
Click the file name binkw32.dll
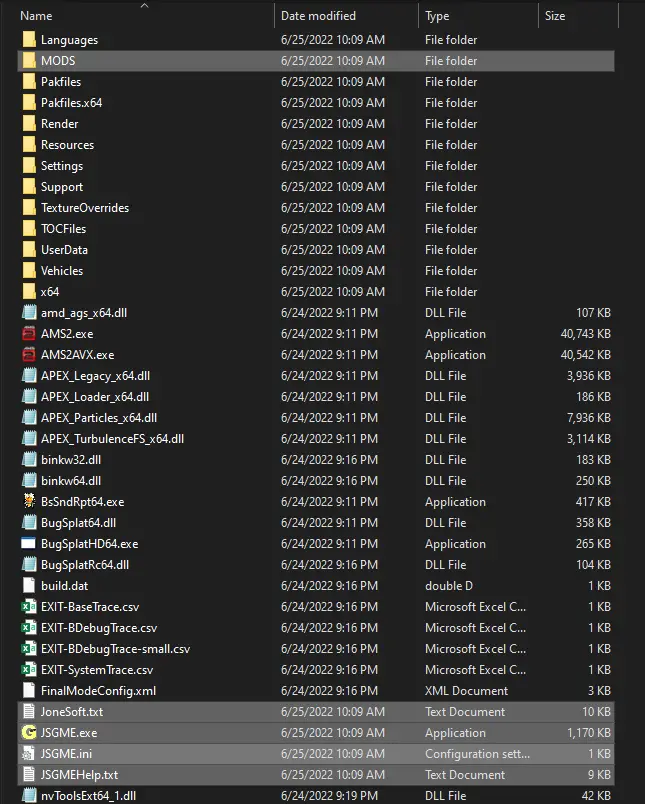point(71,460)
